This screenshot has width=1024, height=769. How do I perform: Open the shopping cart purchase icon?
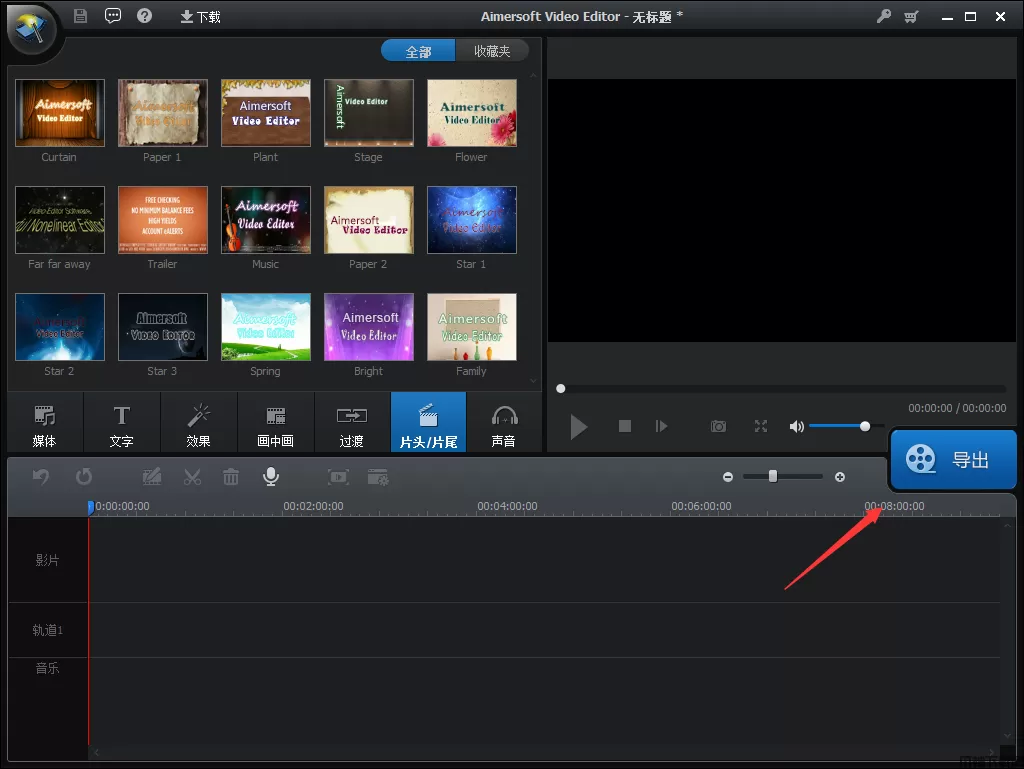pos(911,17)
